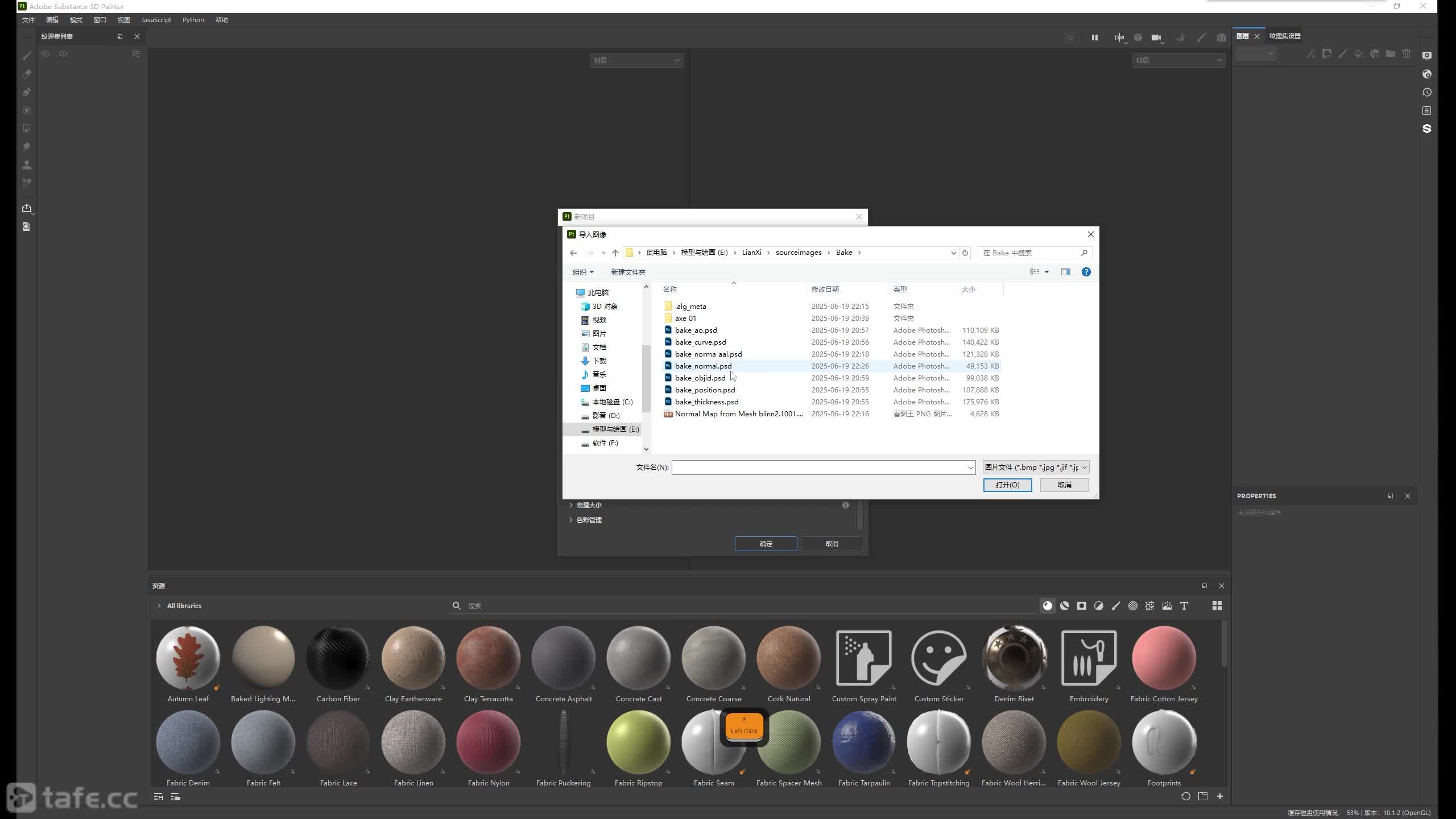Image resolution: width=1456 pixels, height=819 pixels.
Task: Open the 编辑 menu
Action: pos(52,20)
